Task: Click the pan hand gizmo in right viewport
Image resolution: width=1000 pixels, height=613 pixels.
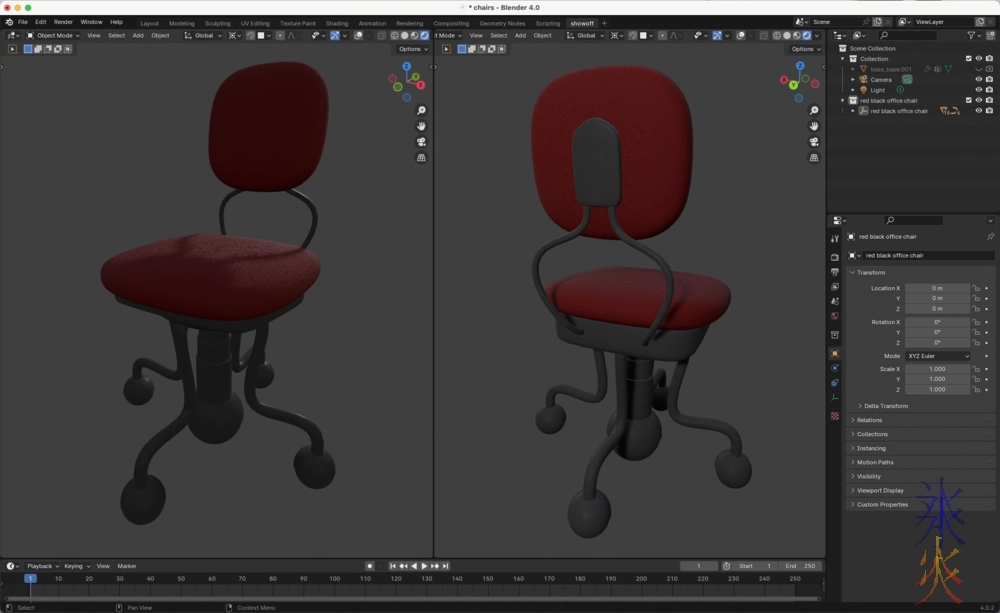Action: (x=814, y=126)
